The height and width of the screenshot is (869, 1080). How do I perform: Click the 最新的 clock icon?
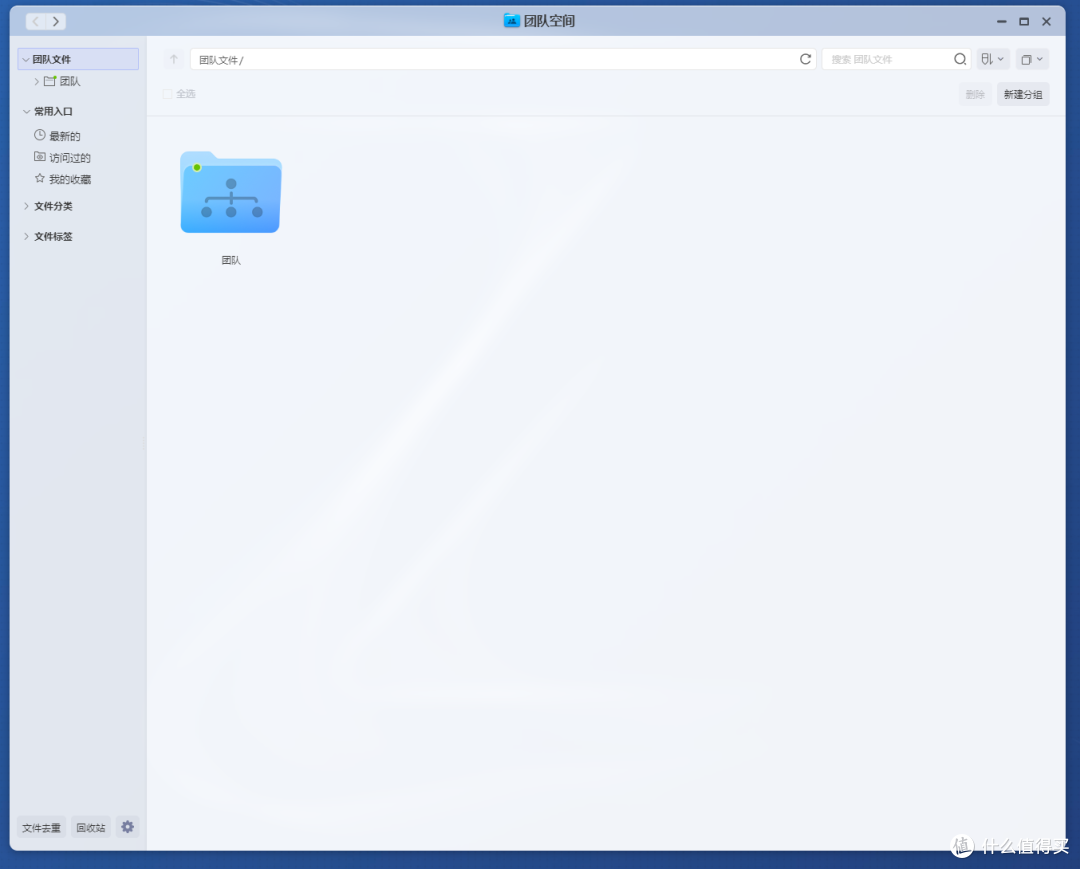coord(40,135)
